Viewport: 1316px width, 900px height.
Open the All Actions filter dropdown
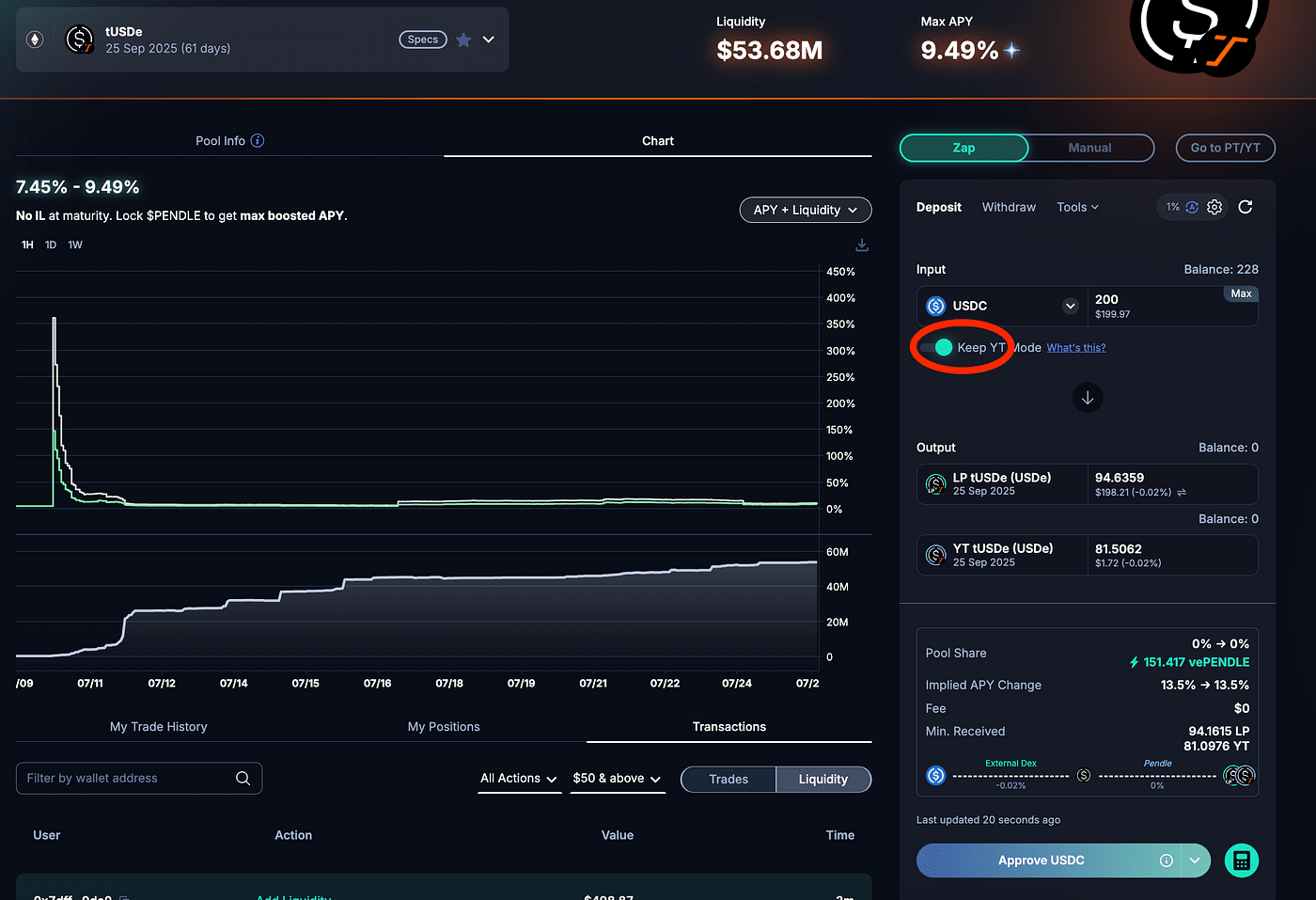[519, 778]
